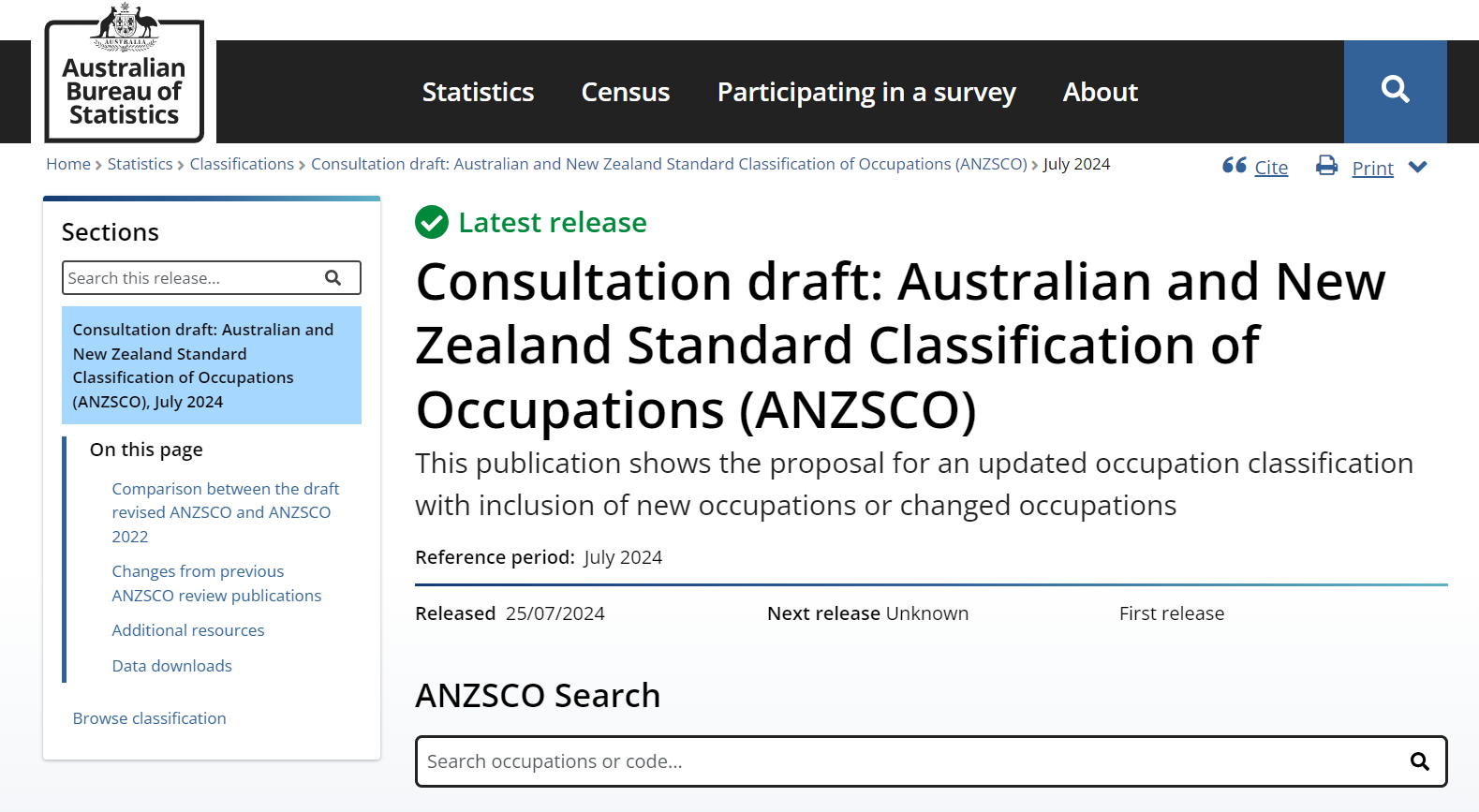Viewport: 1479px width, 812px height.
Task: Open site search via magnifying glass icon
Action: [1395, 89]
